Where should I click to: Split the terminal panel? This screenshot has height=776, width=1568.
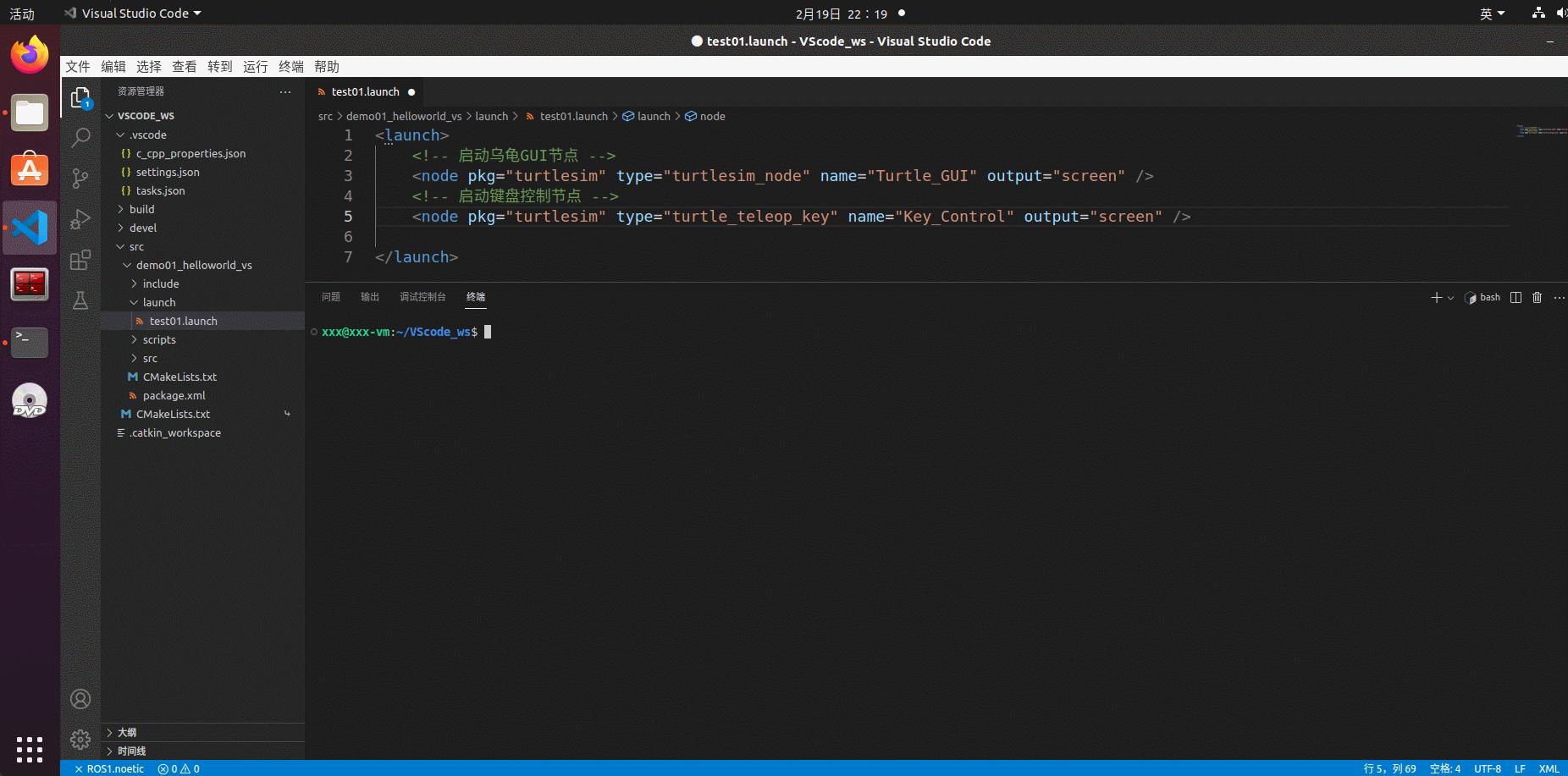click(x=1516, y=297)
